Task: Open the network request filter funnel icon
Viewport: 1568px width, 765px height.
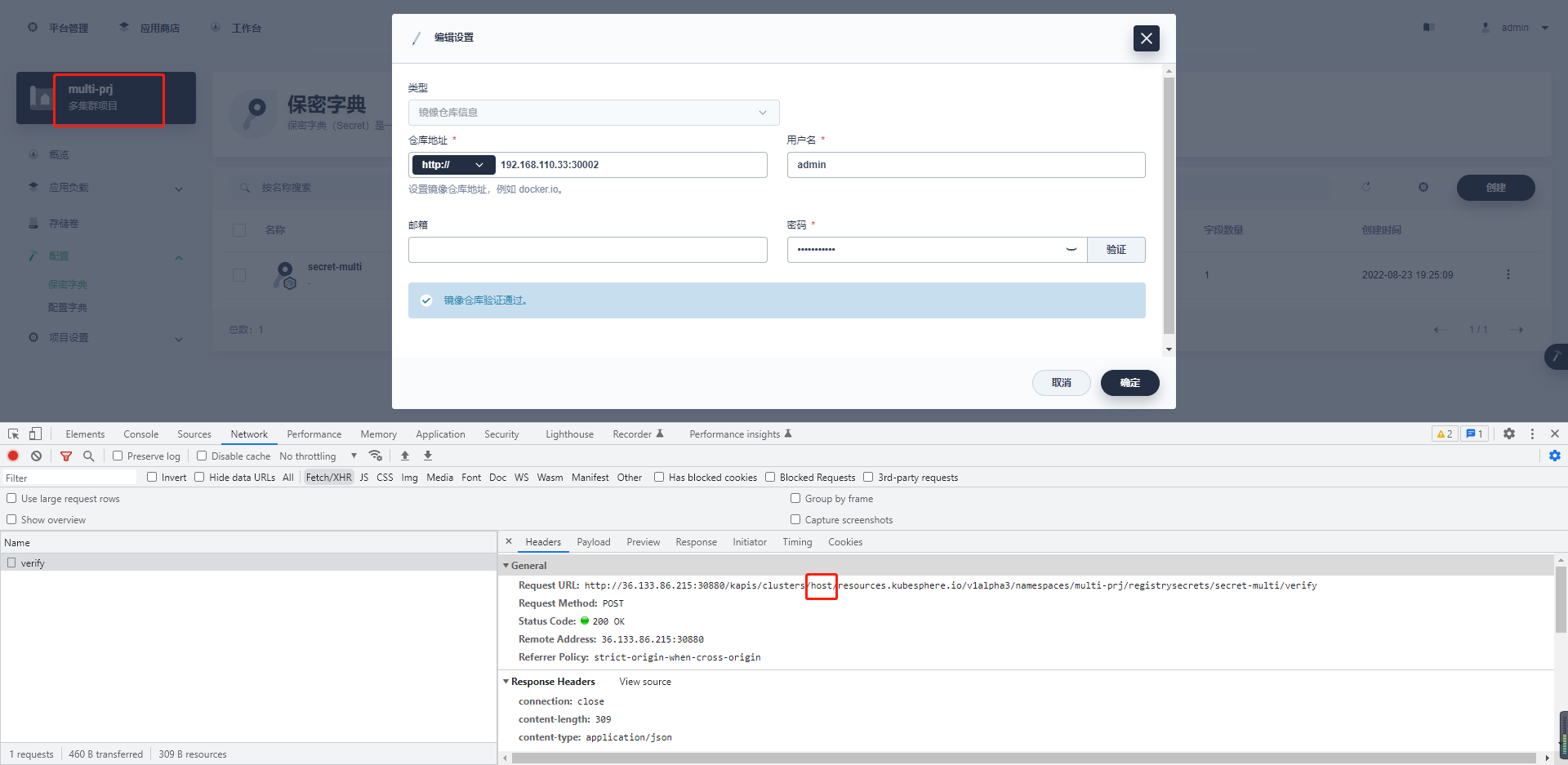Action: click(65, 456)
